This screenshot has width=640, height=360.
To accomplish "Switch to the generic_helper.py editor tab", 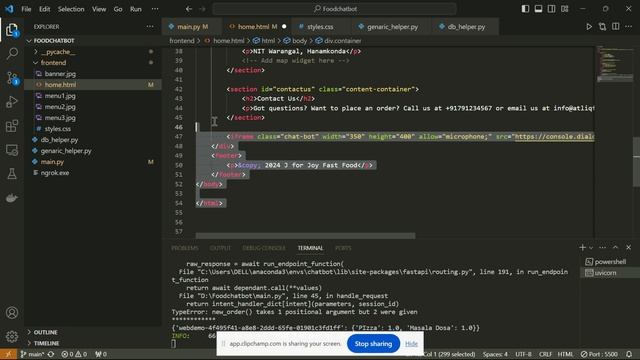I will click(392, 27).
